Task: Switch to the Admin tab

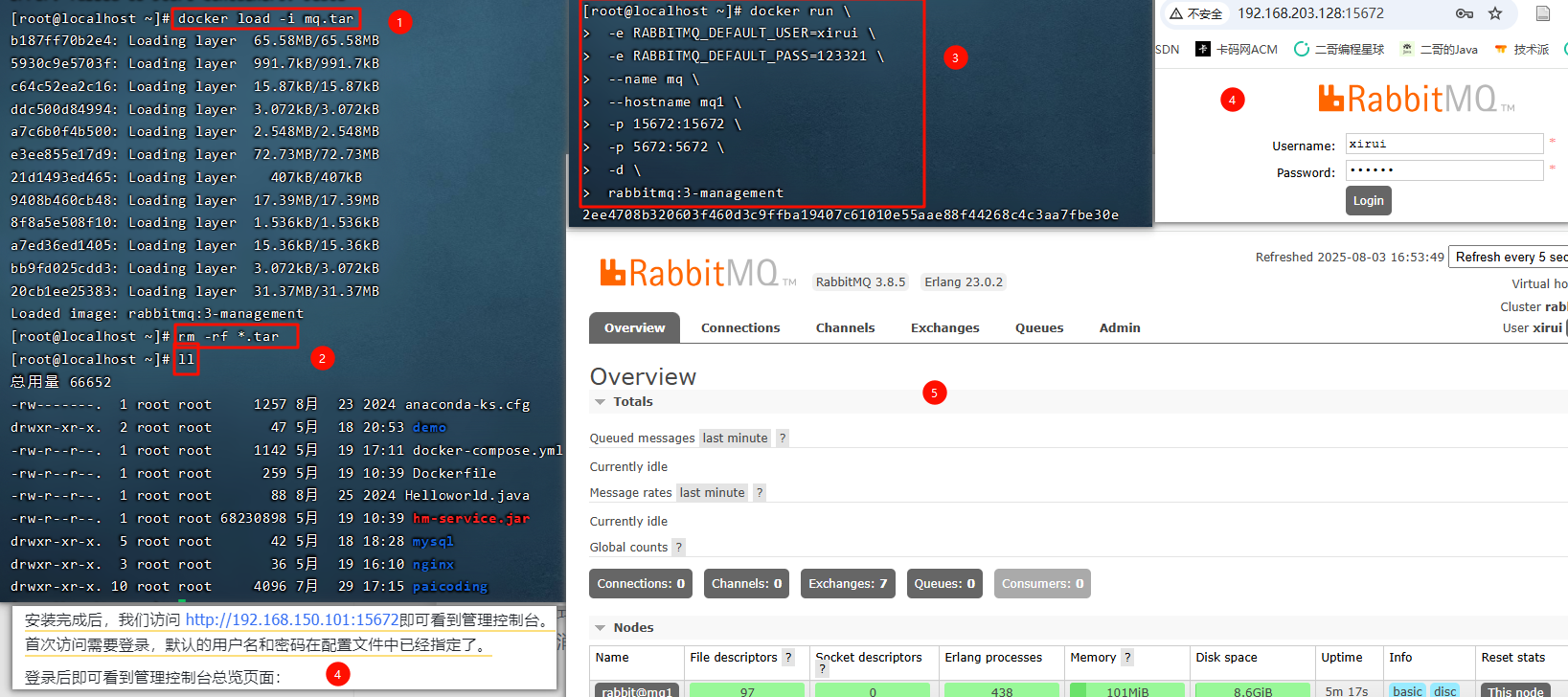Action: [x=1120, y=327]
